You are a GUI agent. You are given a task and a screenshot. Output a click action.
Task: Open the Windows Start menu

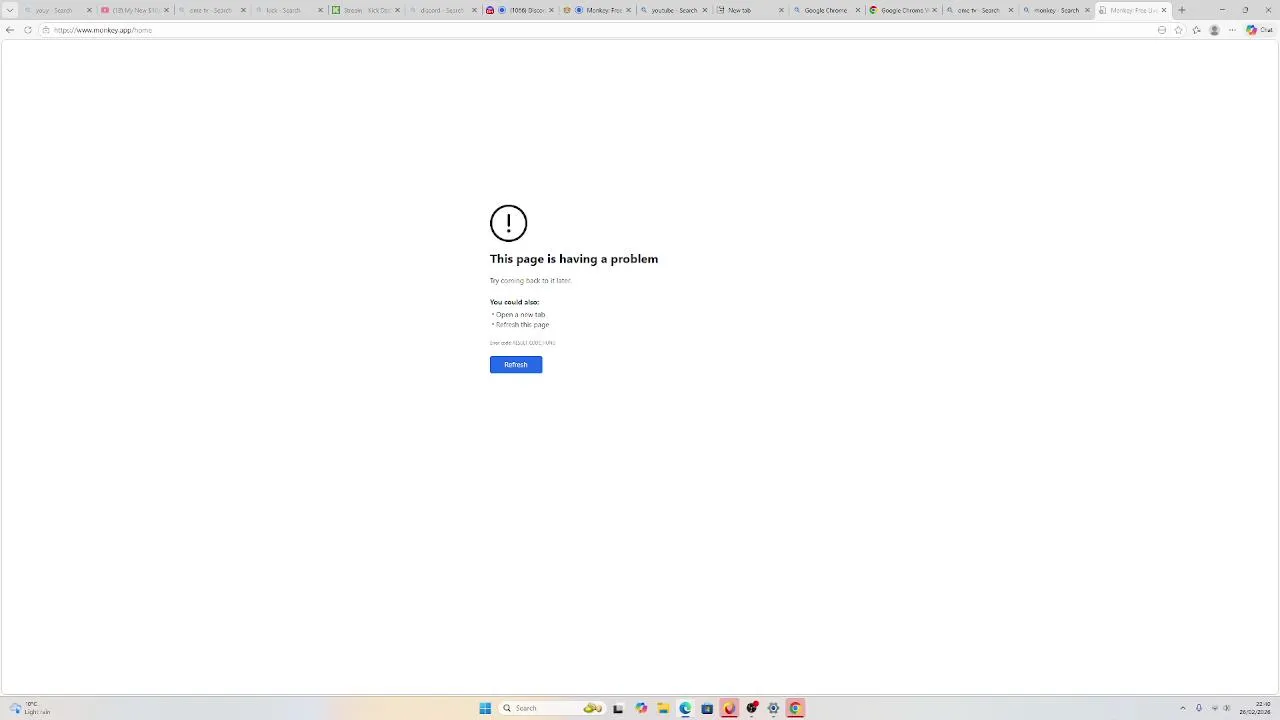(x=485, y=708)
